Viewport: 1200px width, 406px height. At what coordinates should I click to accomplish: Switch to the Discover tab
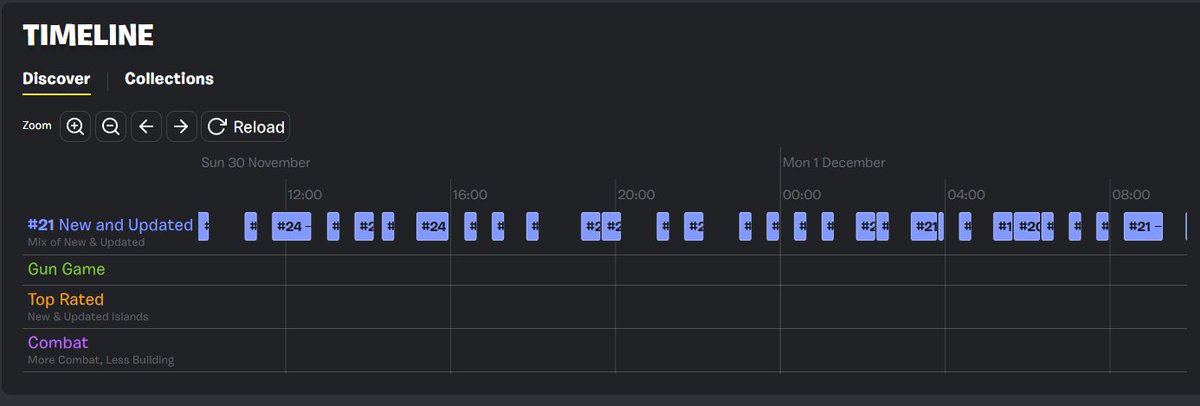[x=57, y=79]
